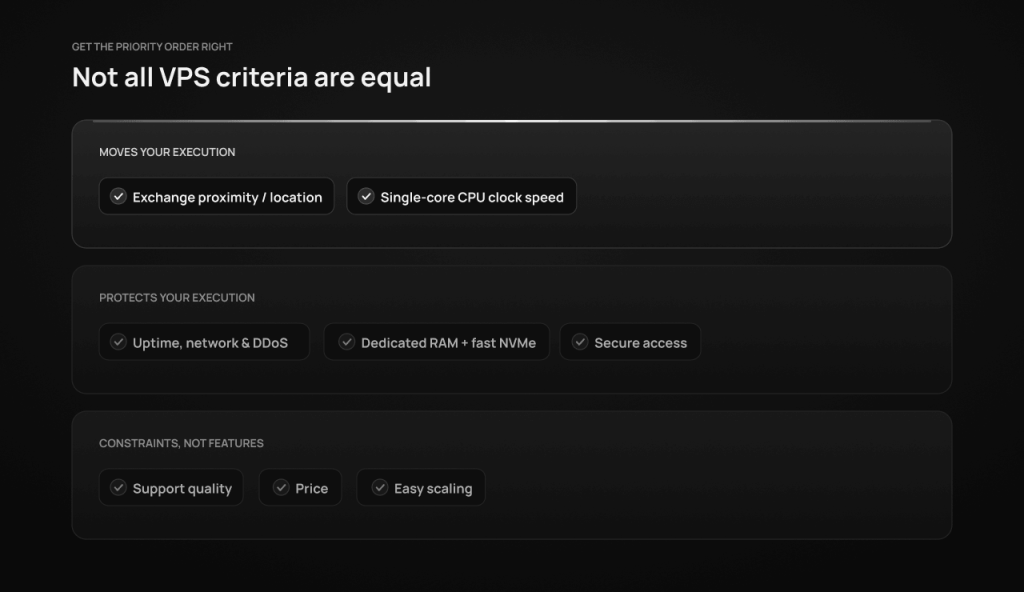Click the check circle beside Support quality
1024x592 pixels.
click(118, 487)
